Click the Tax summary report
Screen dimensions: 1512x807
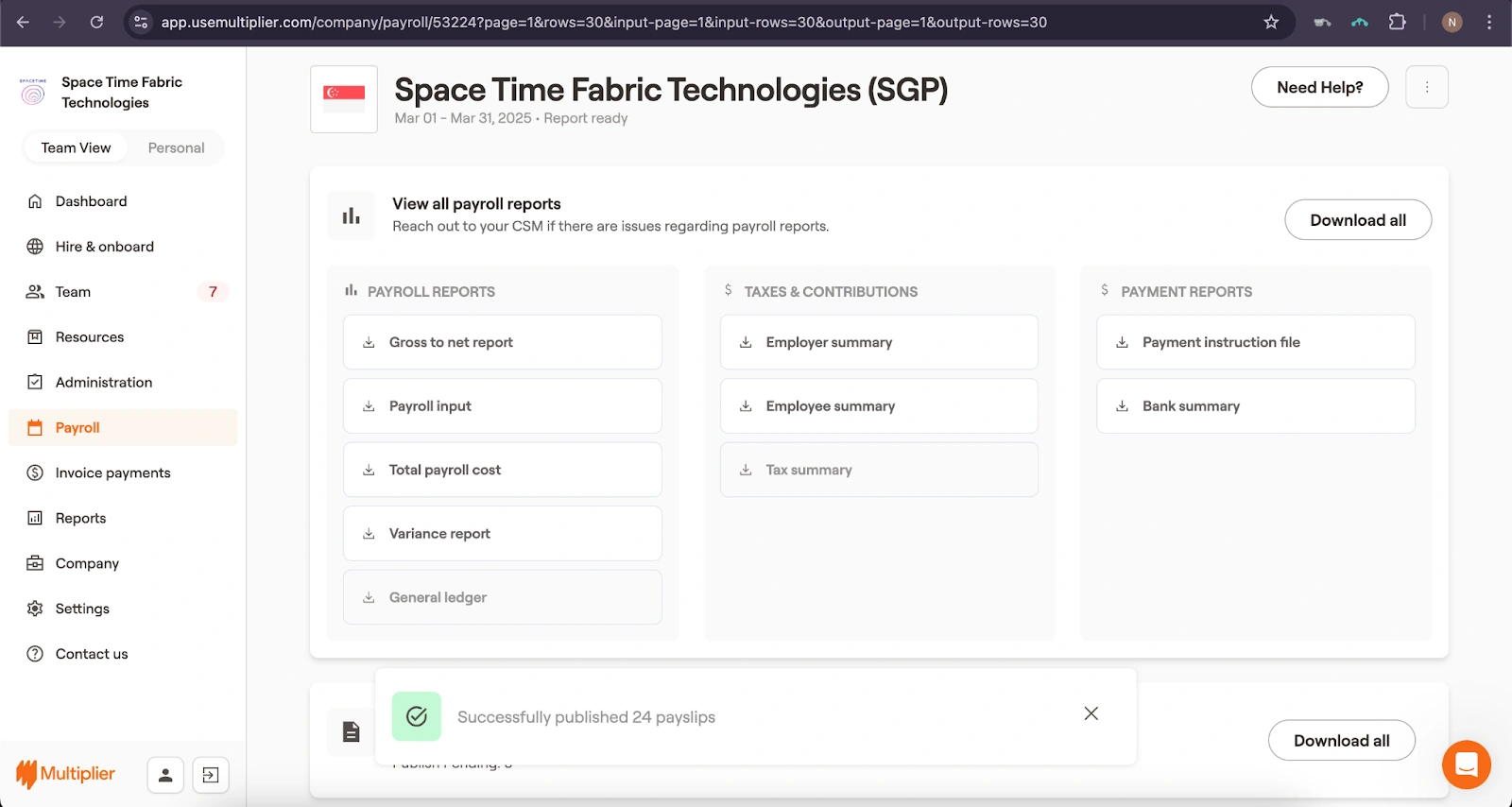tap(879, 470)
